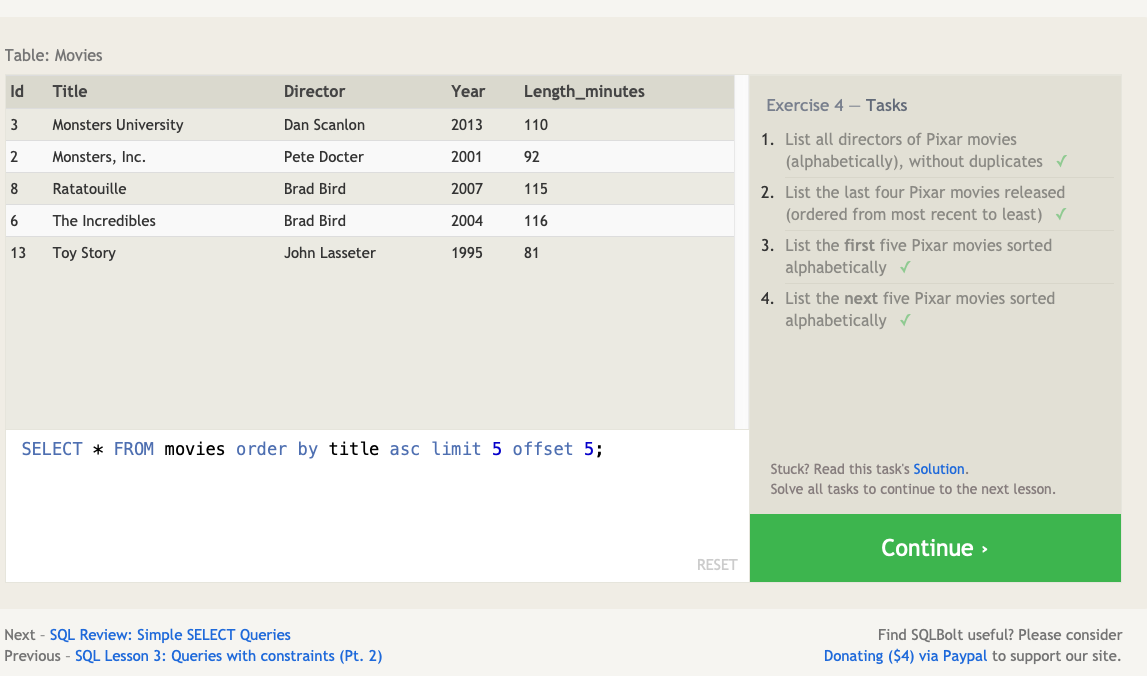1147x676 pixels.
Task: Click task 4 about next five Pixar movies
Action: [x=920, y=309]
